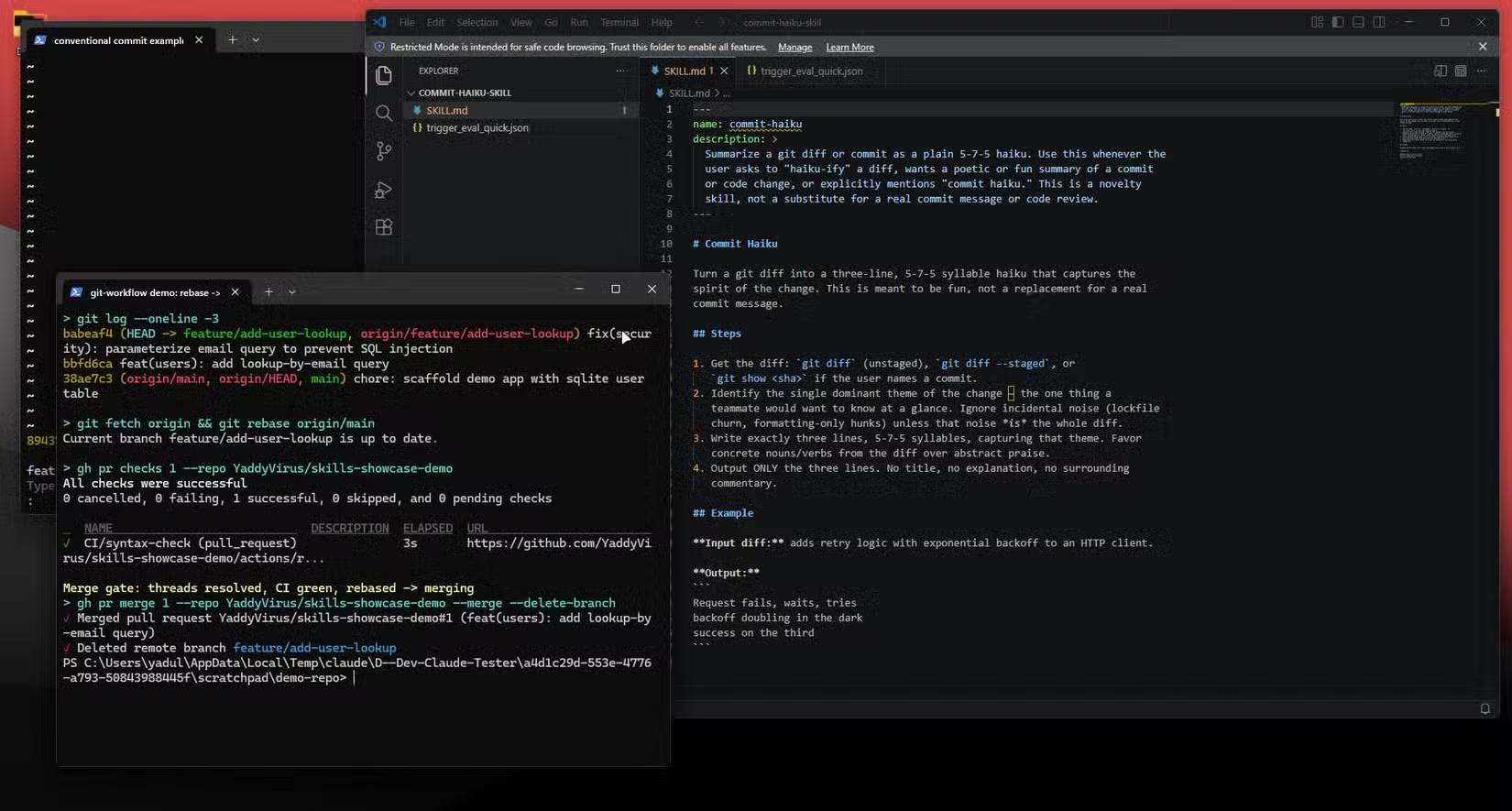Click the PowerShell icon on conventional commit tab

tap(40, 40)
